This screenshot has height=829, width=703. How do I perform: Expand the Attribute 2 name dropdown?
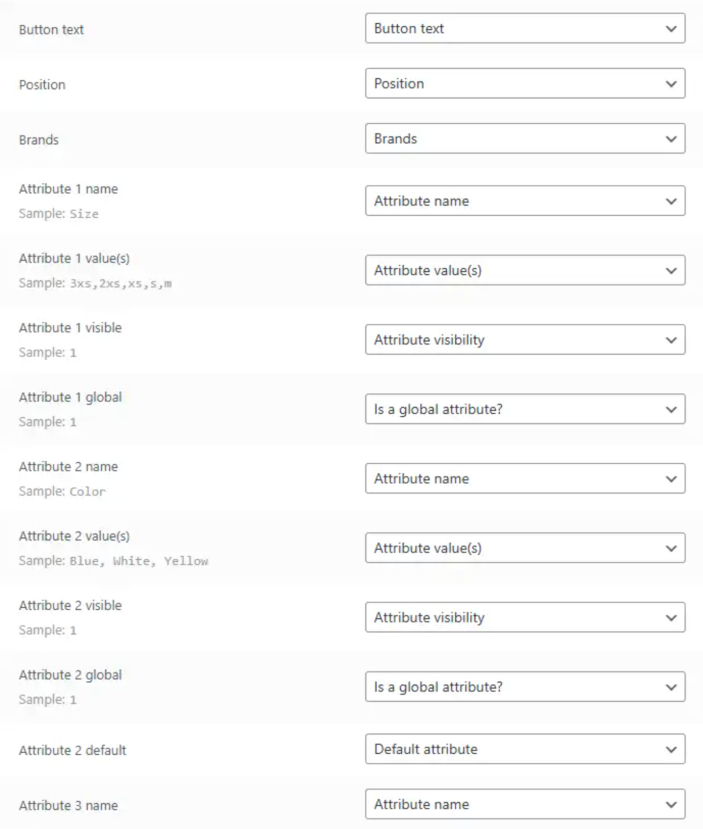pyautogui.click(x=524, y=479)
